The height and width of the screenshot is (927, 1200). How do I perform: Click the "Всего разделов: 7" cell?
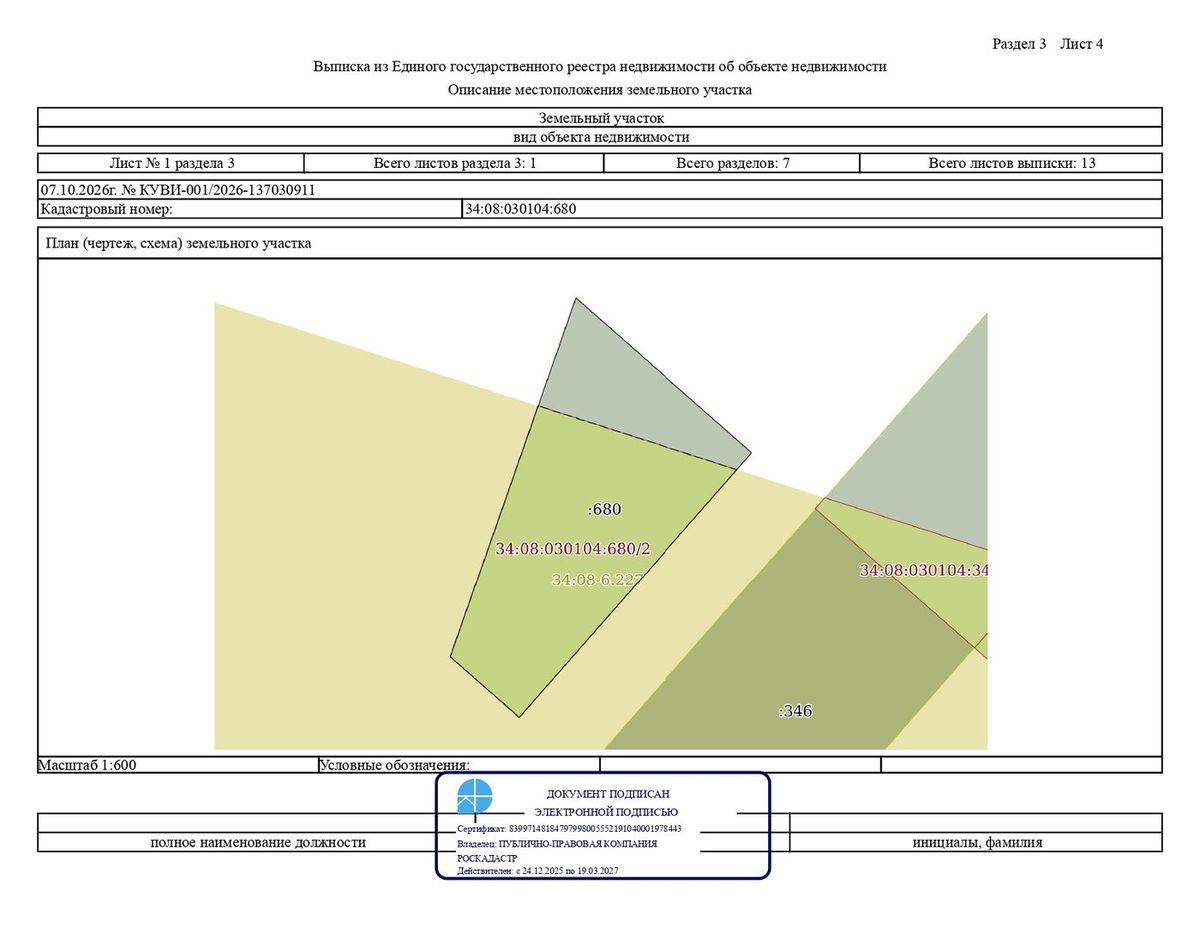pos(733,163)
